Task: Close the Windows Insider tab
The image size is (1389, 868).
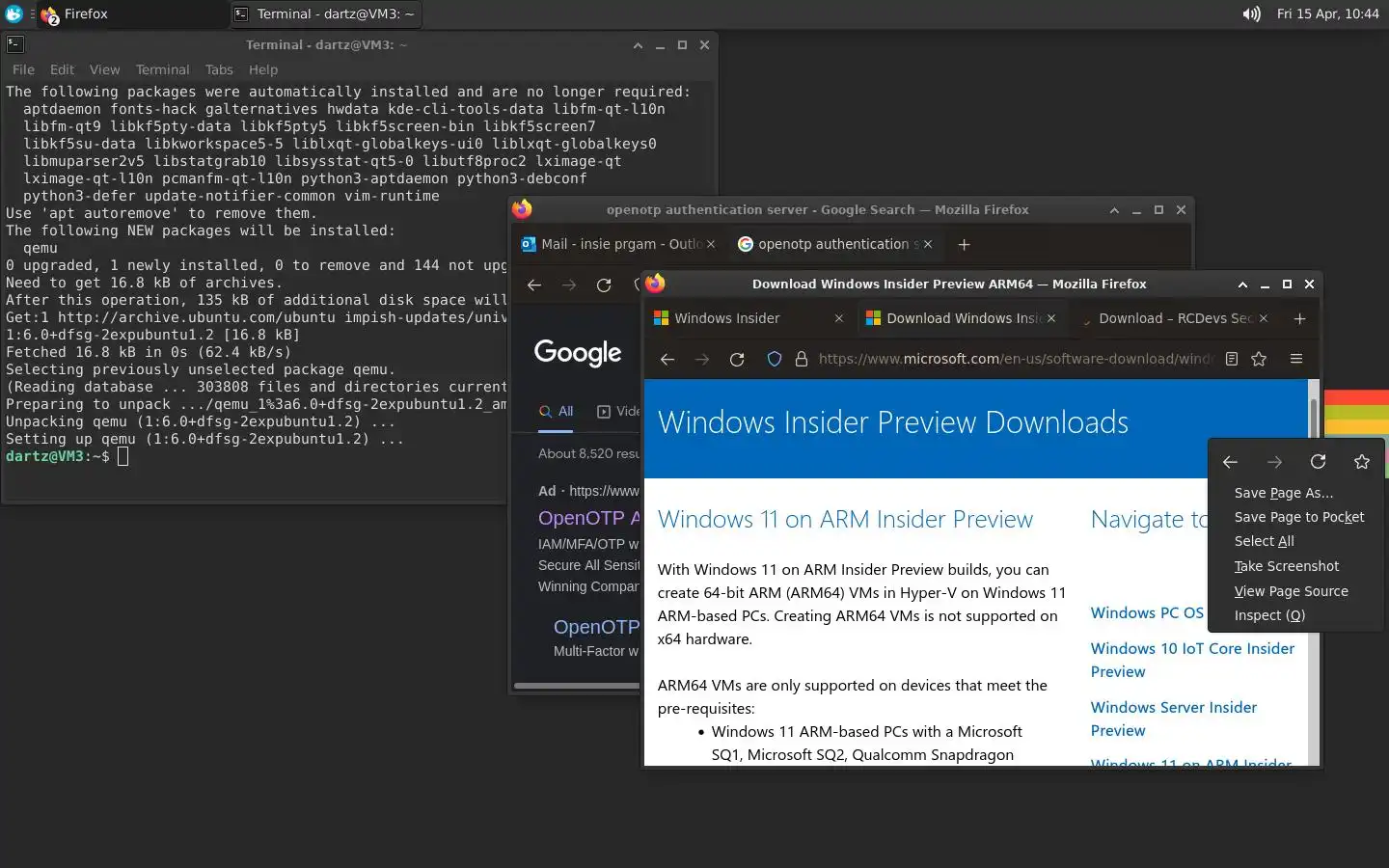Action: coord(839,318)
